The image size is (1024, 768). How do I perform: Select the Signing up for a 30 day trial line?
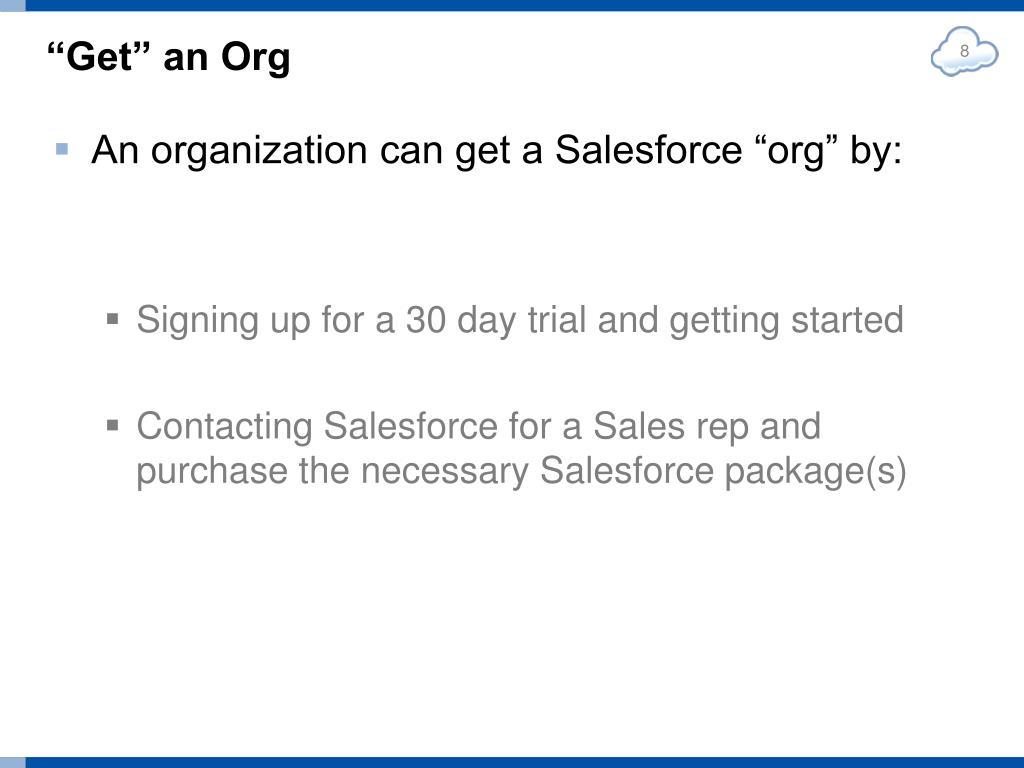coord(520,321)
